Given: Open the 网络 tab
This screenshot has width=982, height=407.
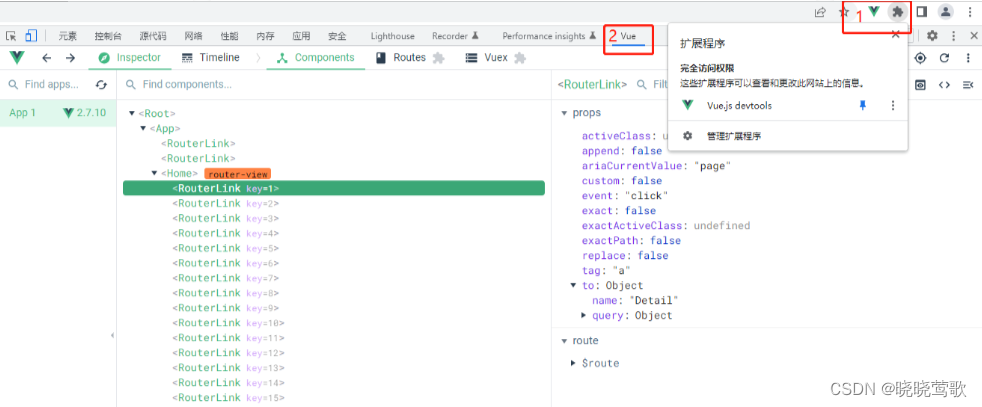Looking at the screenshot, I should coord(193,36).
